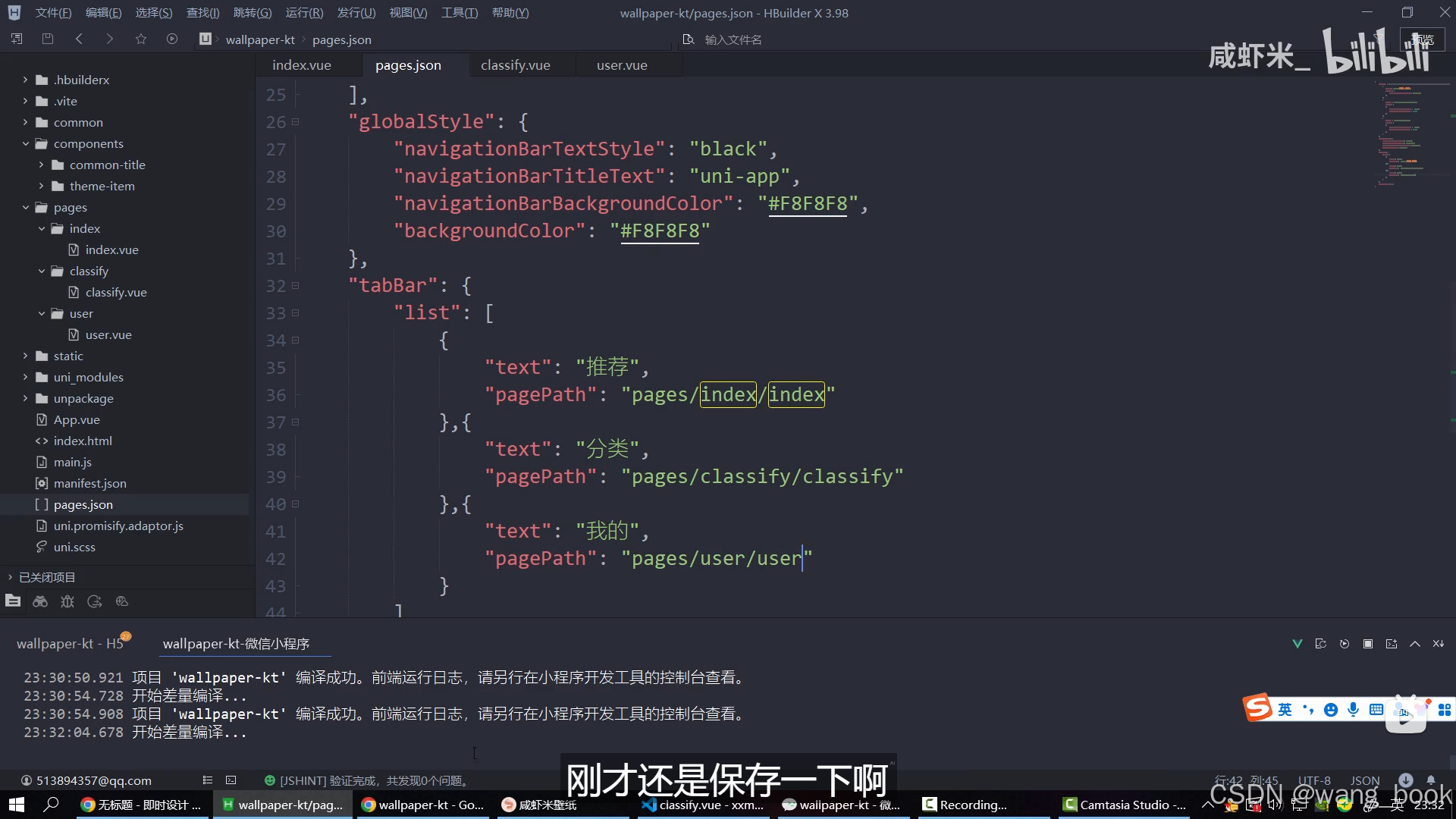
Task: Click the relaunch device icon in console
Action: point(1321,644)
